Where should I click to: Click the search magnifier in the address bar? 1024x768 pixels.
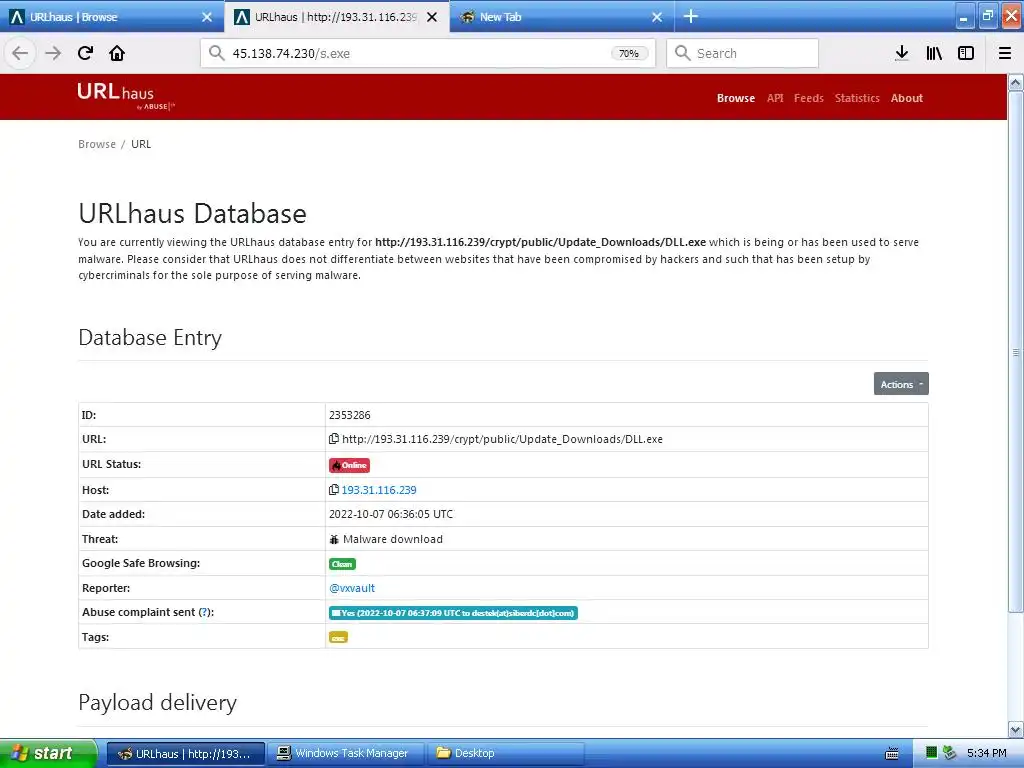pos(217,54)
